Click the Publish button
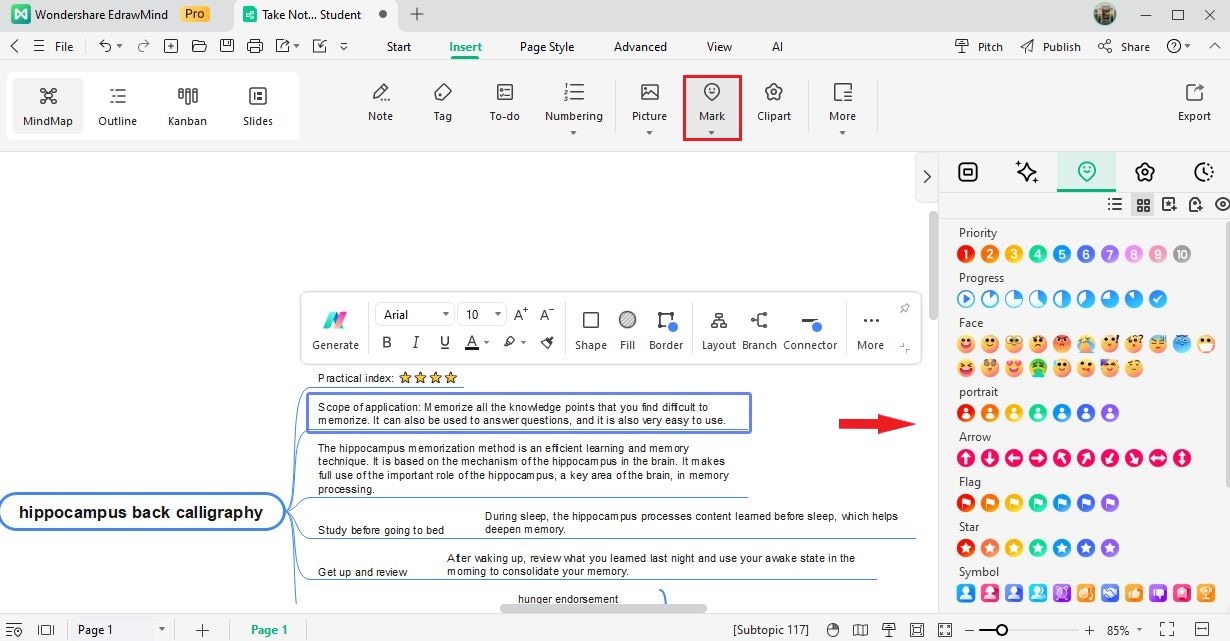 point(1050,47)
